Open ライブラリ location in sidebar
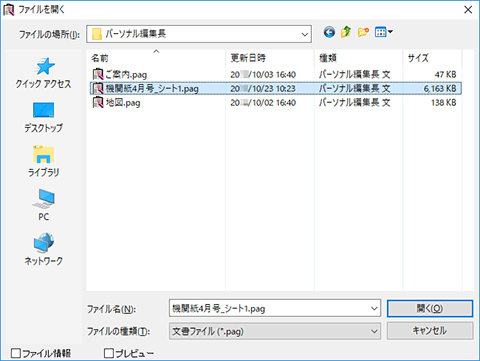The width and height of the screenshot is (480, 361). [x=43, y=161]
